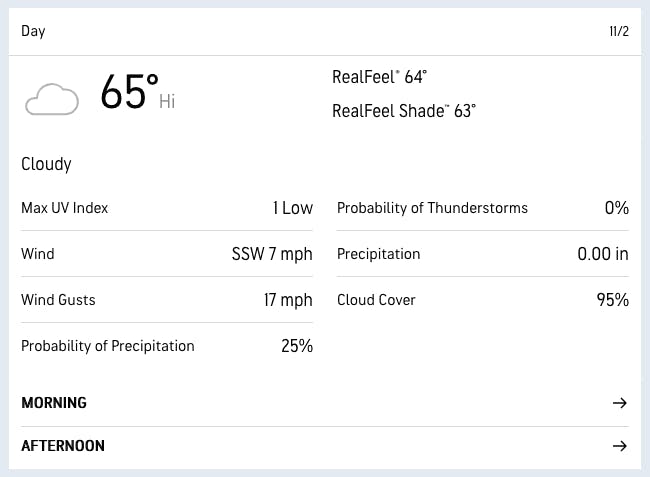Viewport: 650px width, 477px height.
Task: Click the SSW 7 mph wind value
Action: coord(272,254)
